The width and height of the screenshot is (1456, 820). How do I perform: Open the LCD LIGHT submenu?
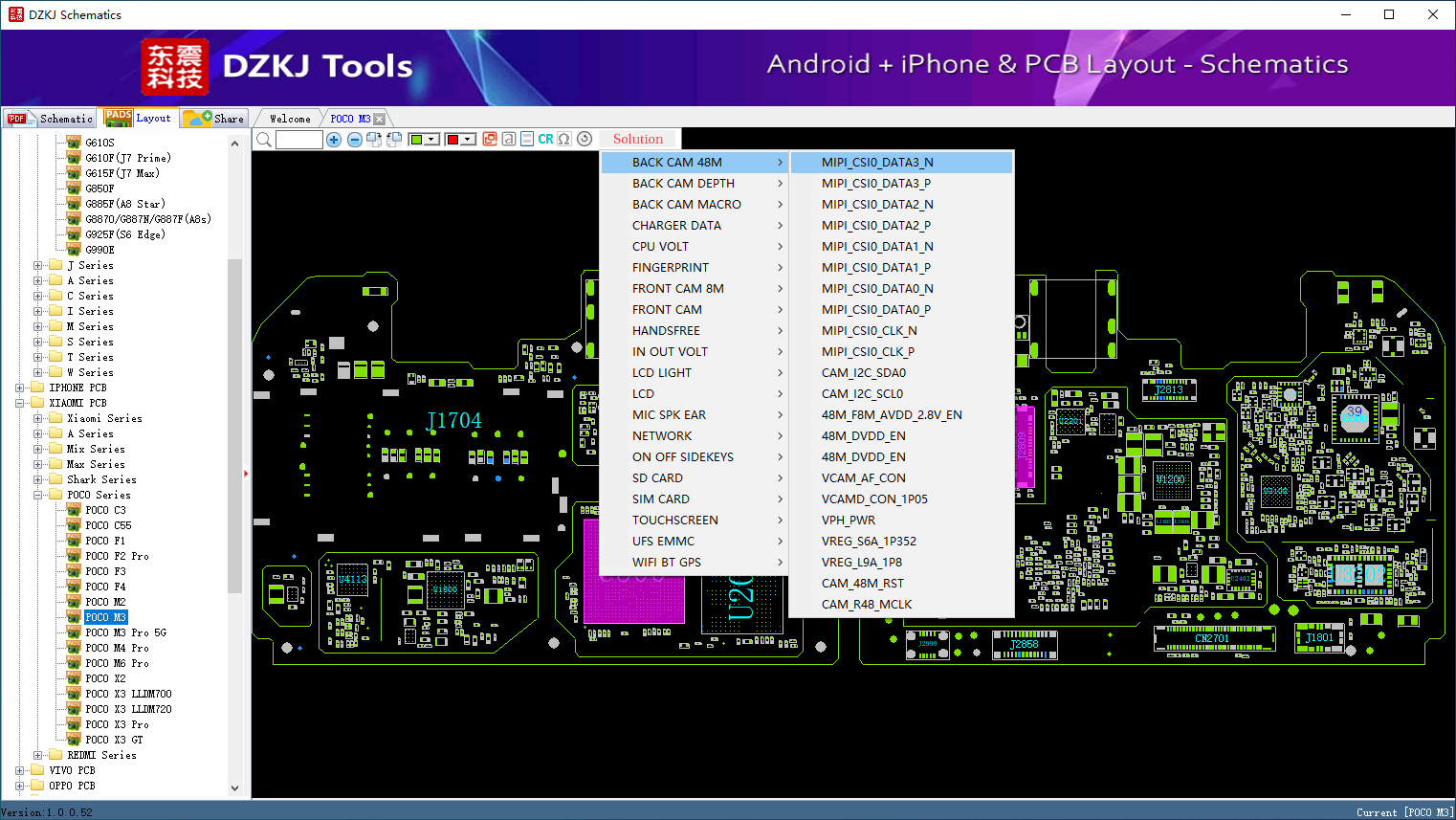tap(695, 373)
